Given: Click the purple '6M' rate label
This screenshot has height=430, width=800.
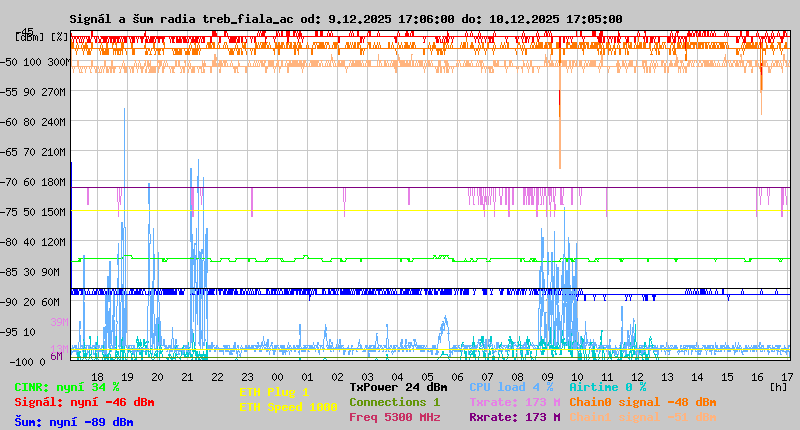Looking at the screenshot, I should tap(57, 356).
